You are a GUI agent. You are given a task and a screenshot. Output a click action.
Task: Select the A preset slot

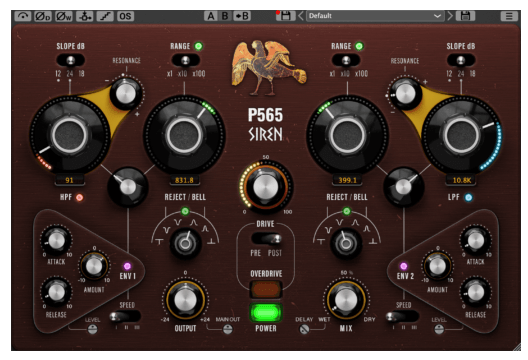tap(210, 16)
